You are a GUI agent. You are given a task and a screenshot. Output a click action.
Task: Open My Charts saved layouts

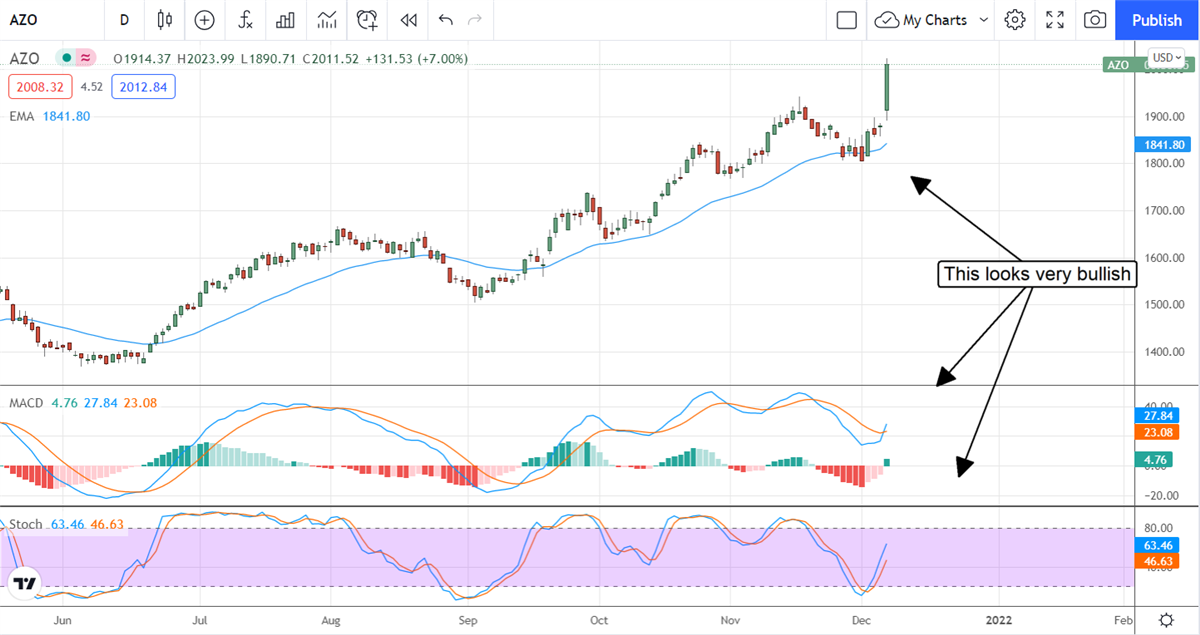click(923, 19)
